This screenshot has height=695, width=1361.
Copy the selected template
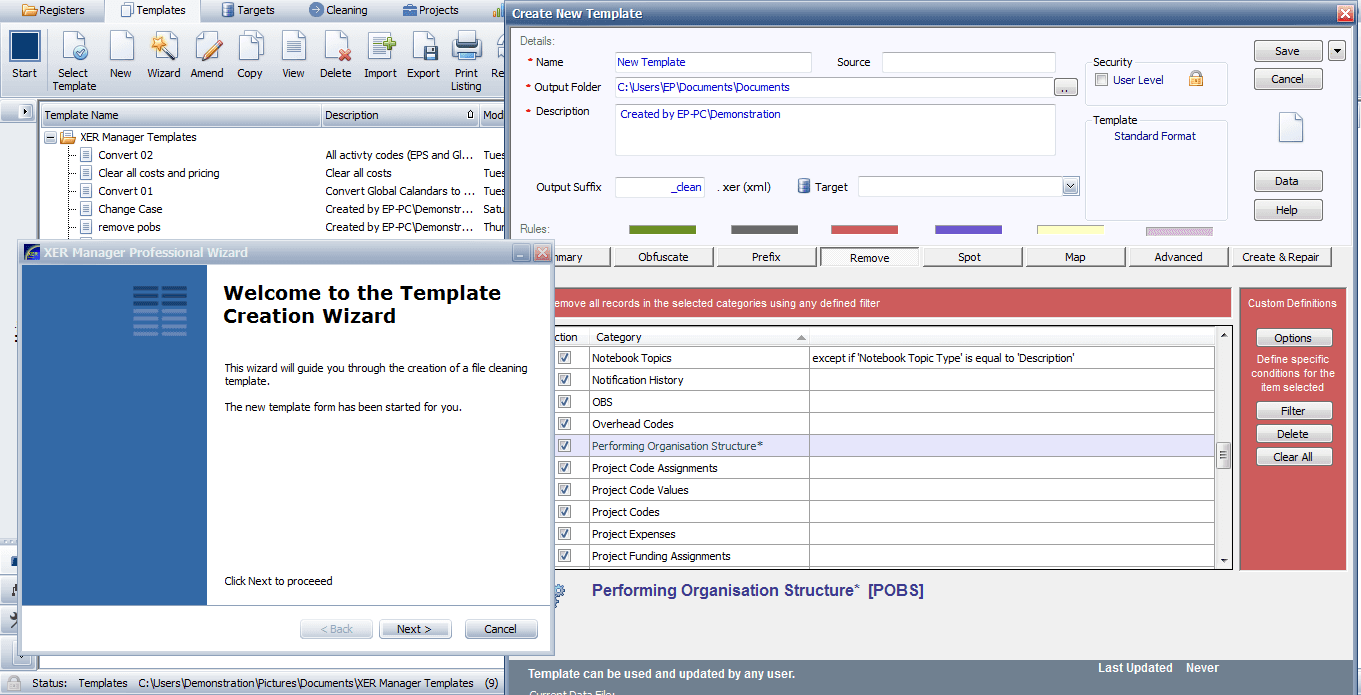[250, 47]
